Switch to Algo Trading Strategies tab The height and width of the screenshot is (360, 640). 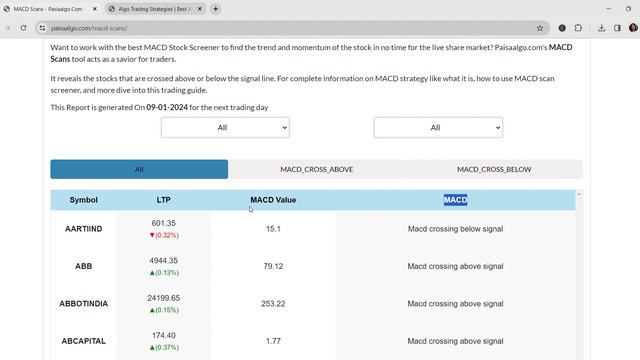(155, 9)
